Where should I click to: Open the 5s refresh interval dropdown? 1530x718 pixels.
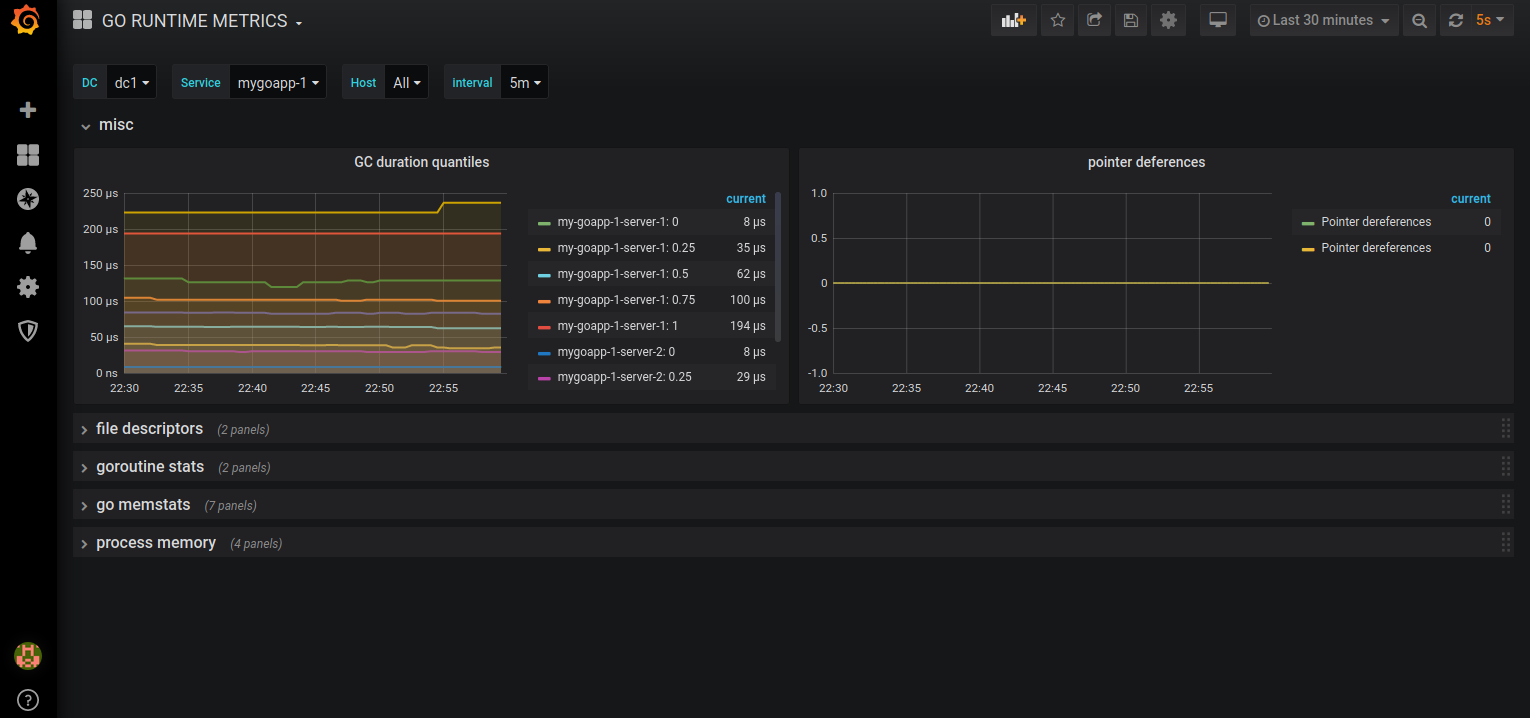pos(1491,20)
